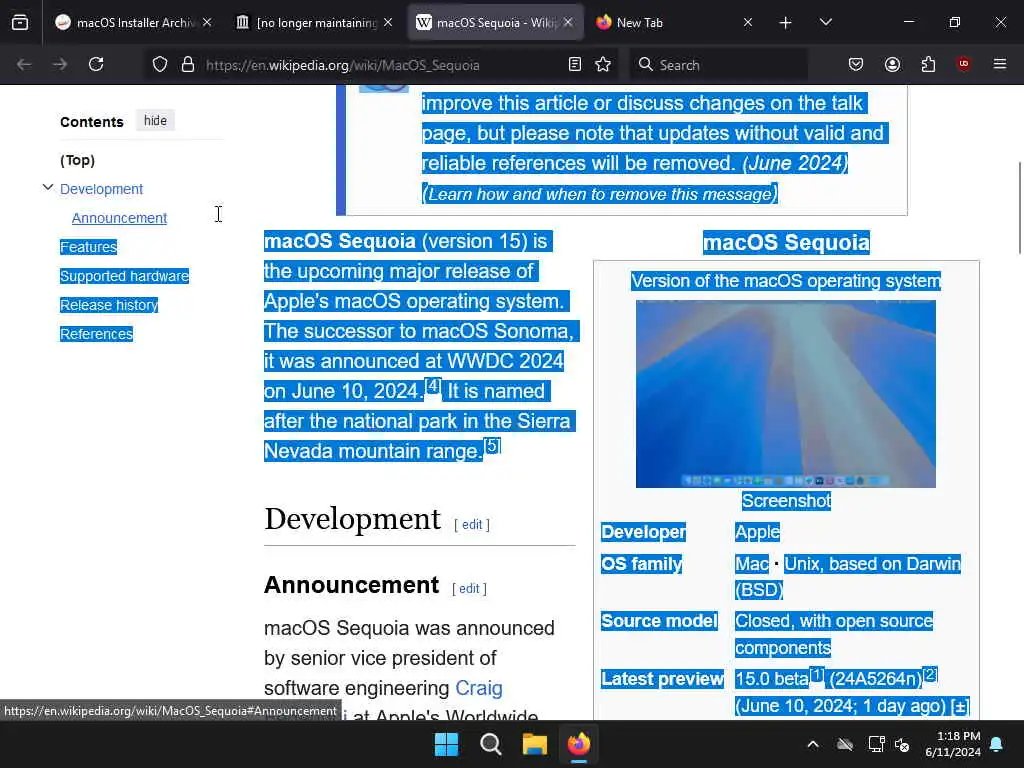1024x768 pixels.
Task: Open uBlock Origin extension icon
Action: pos(964,64)
